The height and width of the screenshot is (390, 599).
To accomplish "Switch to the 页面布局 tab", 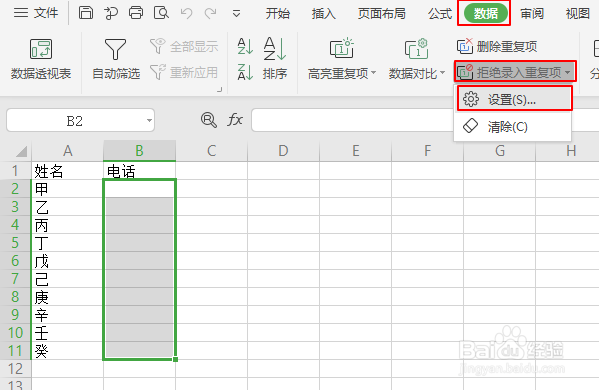I will (382, 14).
